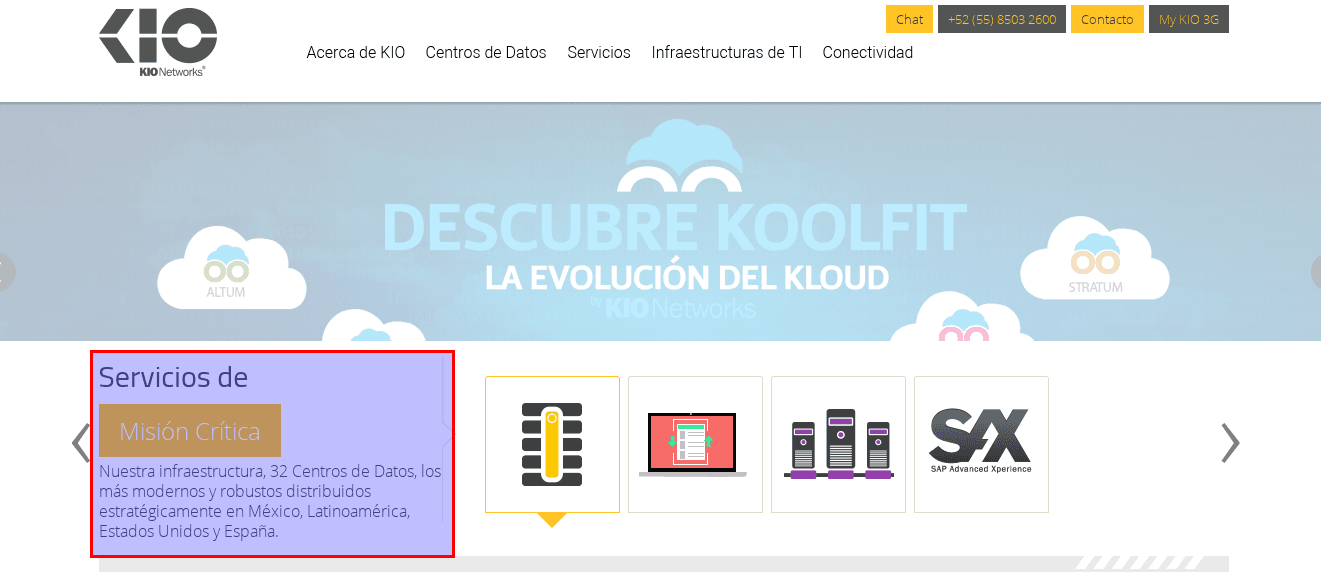Open Servicios menu

(599, 52)
